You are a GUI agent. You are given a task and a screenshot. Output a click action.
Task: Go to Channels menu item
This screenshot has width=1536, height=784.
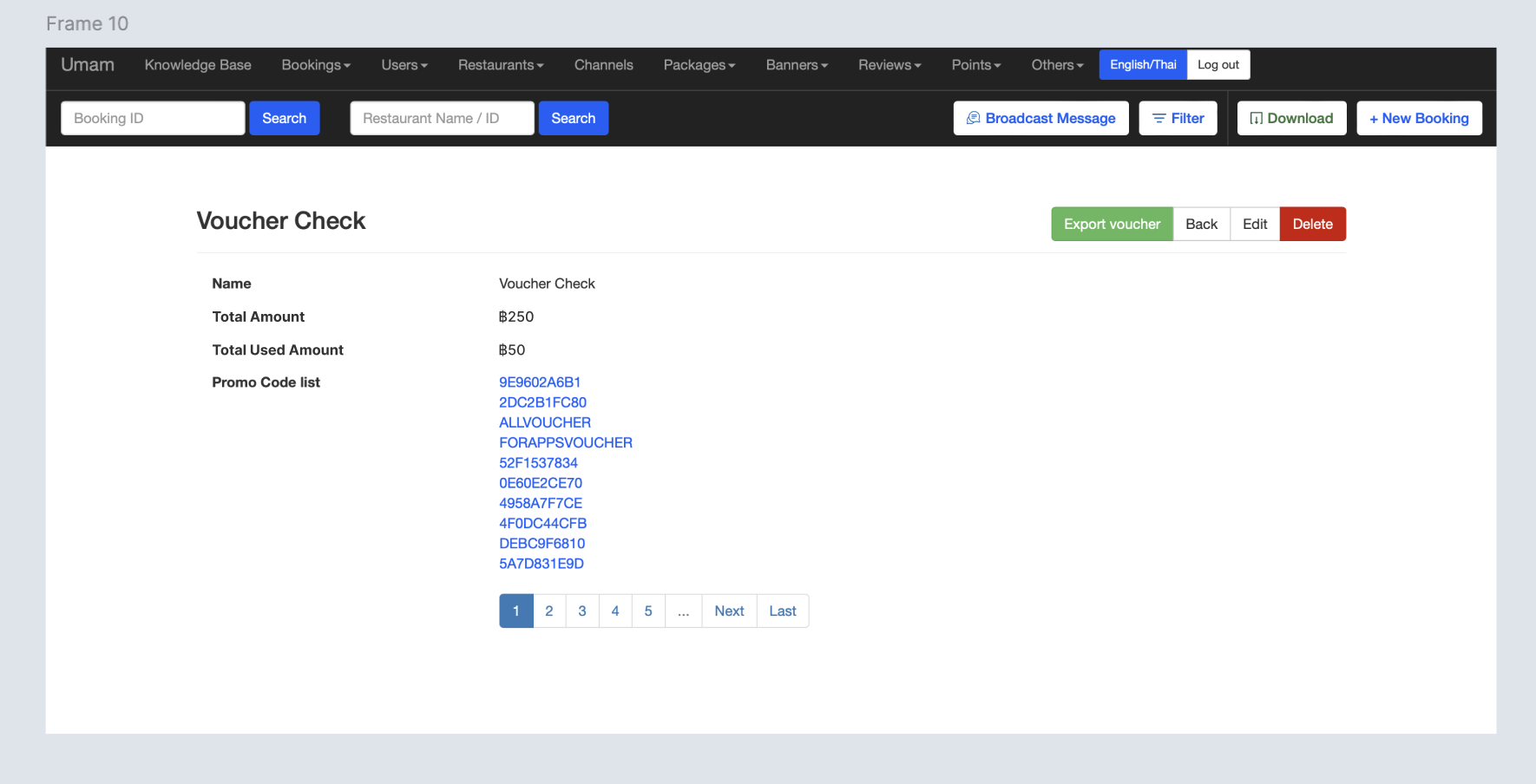coord(603,65)
